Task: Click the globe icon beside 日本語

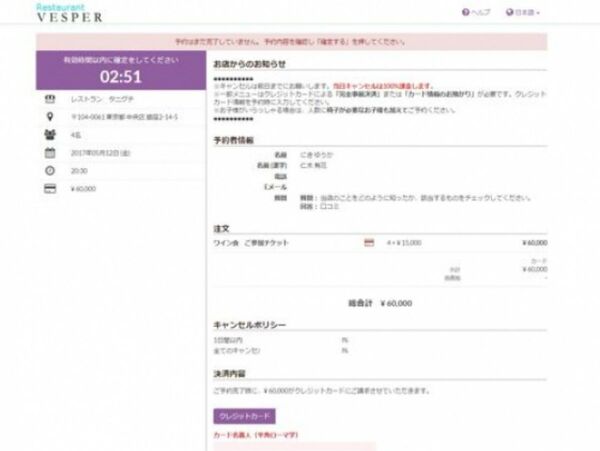Action: point(511,13)
